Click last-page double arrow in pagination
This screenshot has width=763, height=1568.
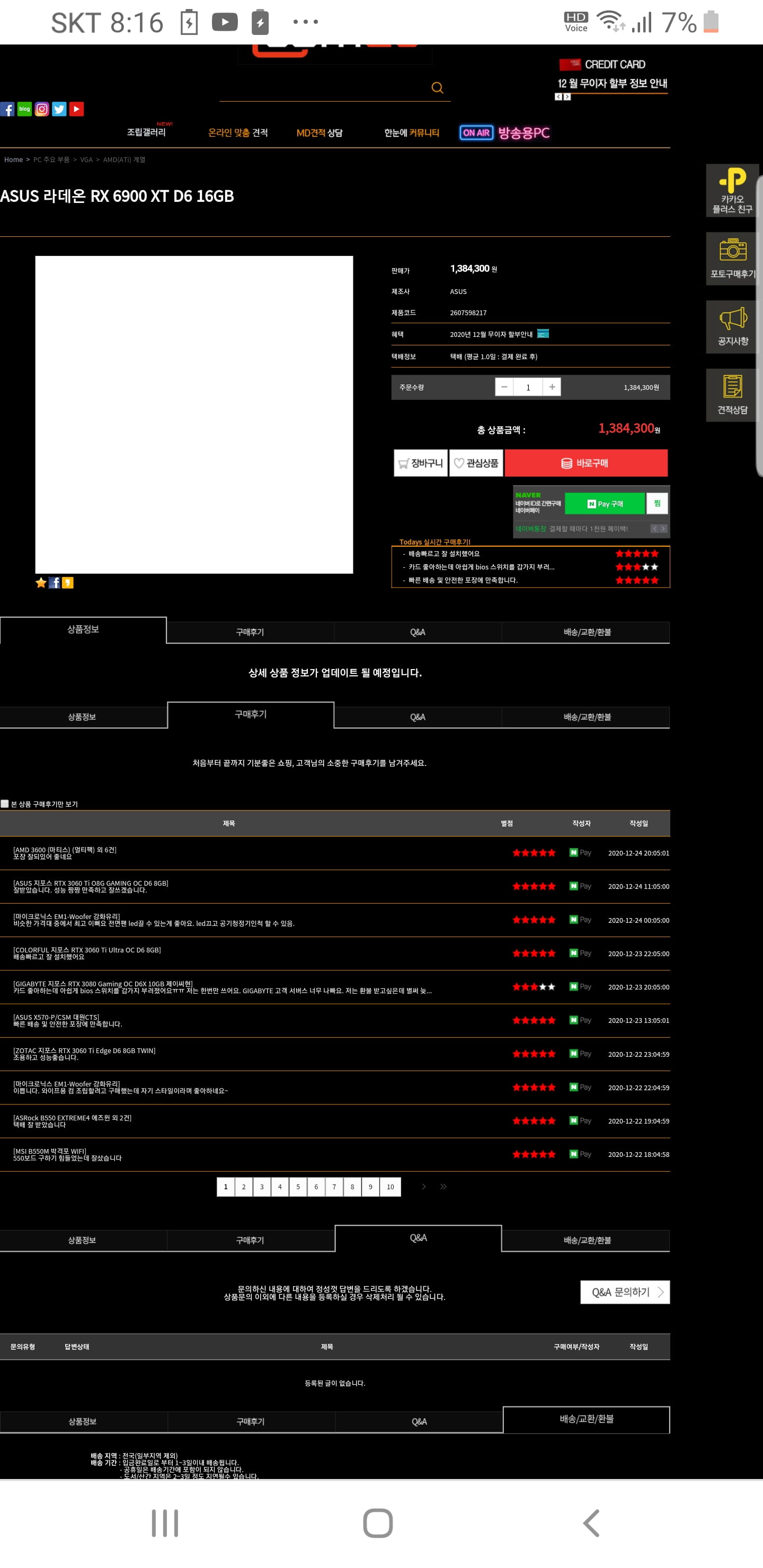click(443, 1187)
